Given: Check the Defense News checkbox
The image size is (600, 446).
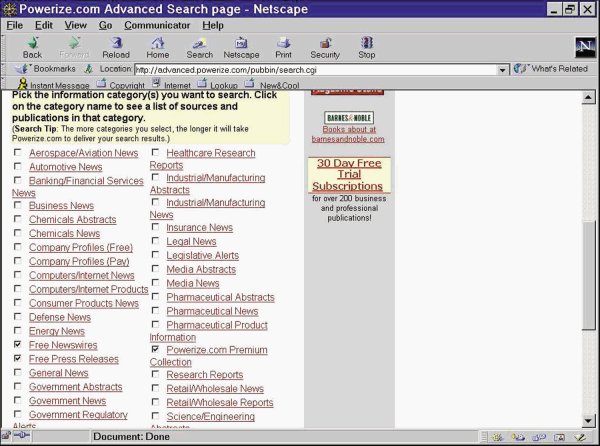Looking at the screenshot, I should pos(18,316).
